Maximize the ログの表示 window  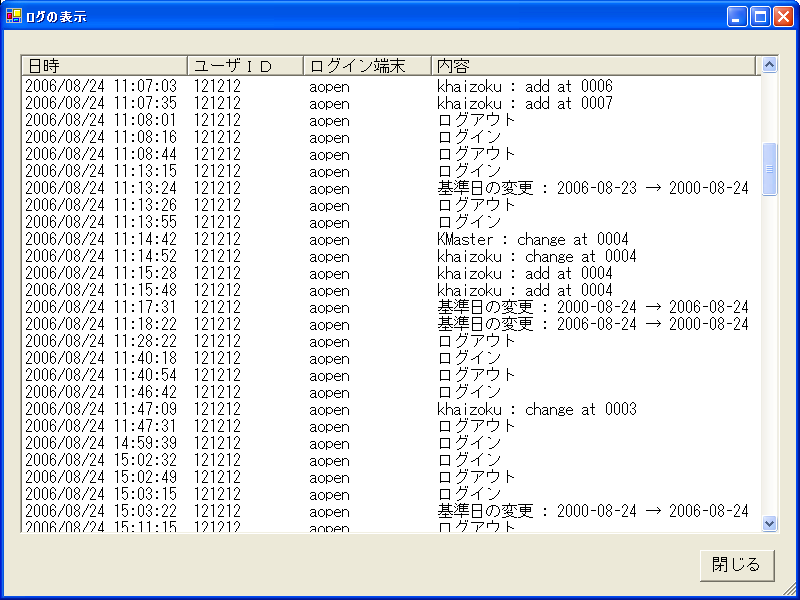tap(760, 16)
